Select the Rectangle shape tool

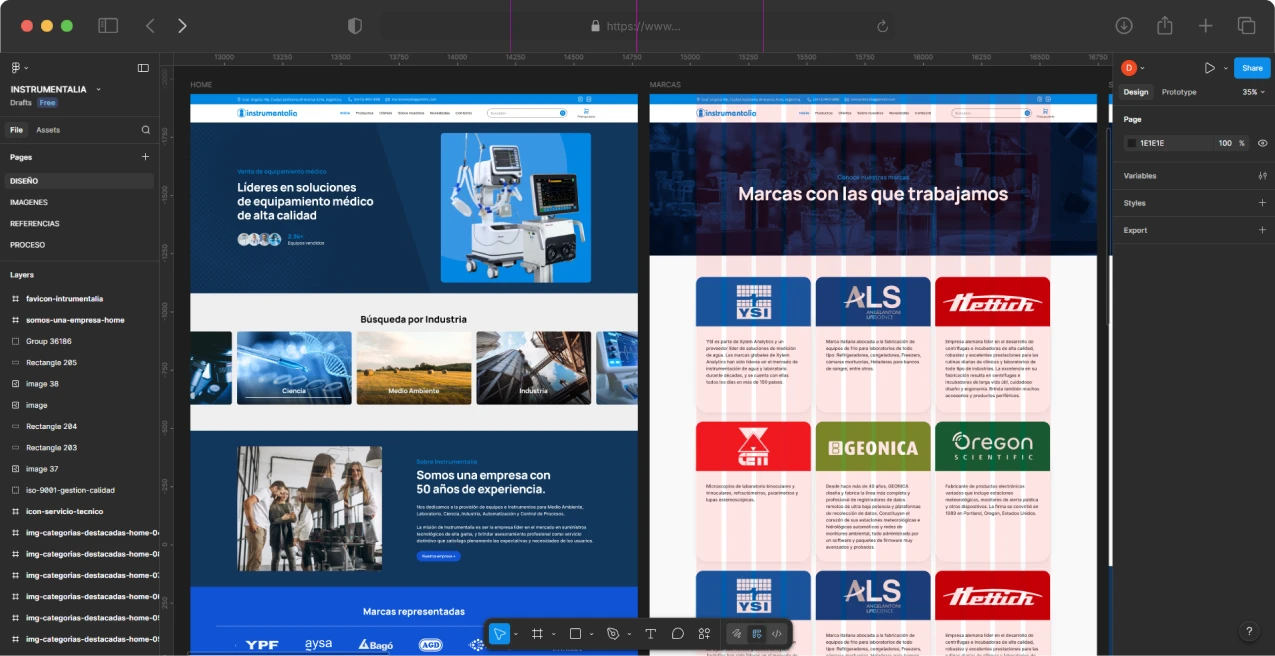tap(575, 634)
